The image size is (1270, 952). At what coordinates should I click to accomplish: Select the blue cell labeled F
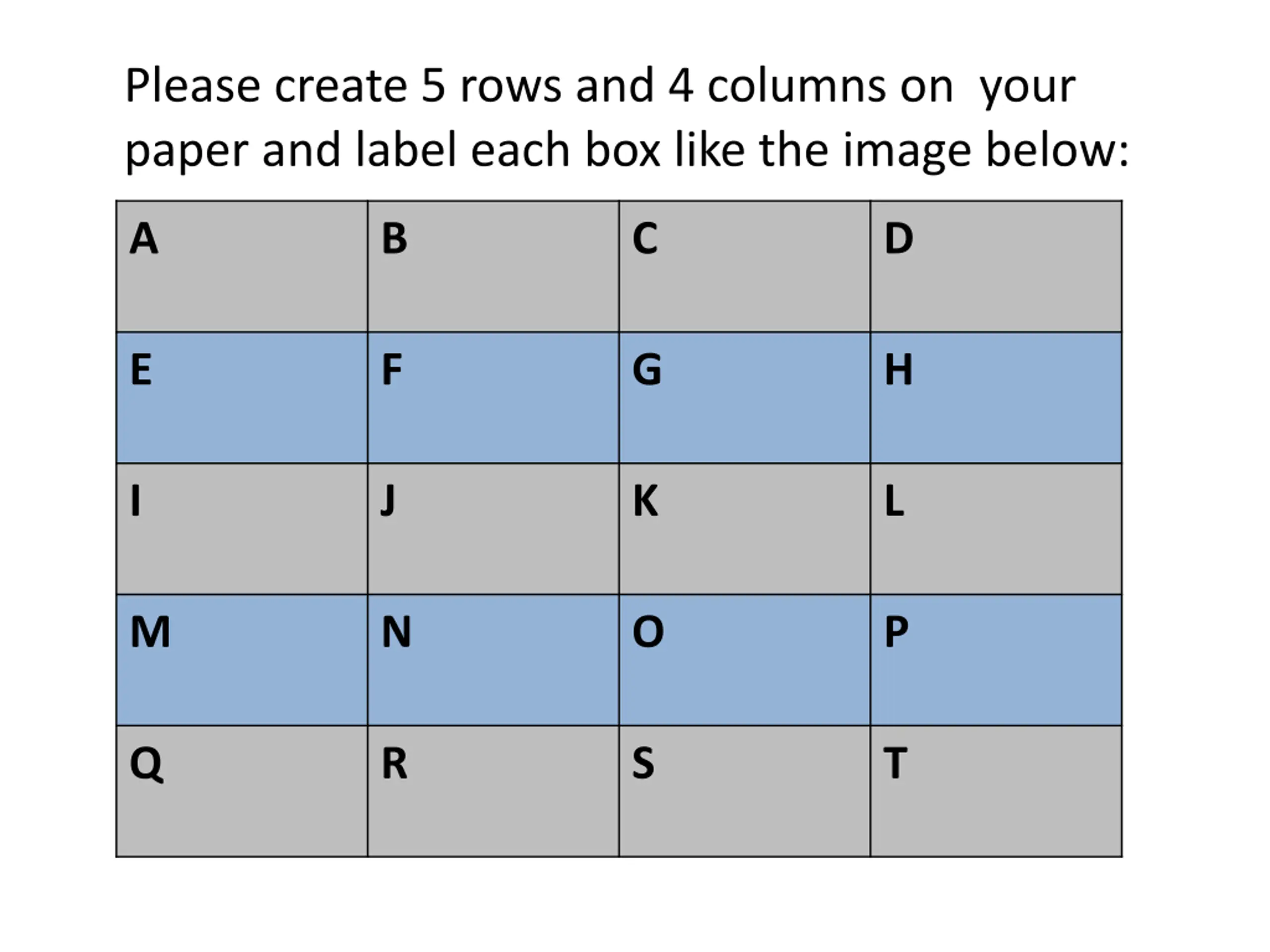tap(493, 398)
